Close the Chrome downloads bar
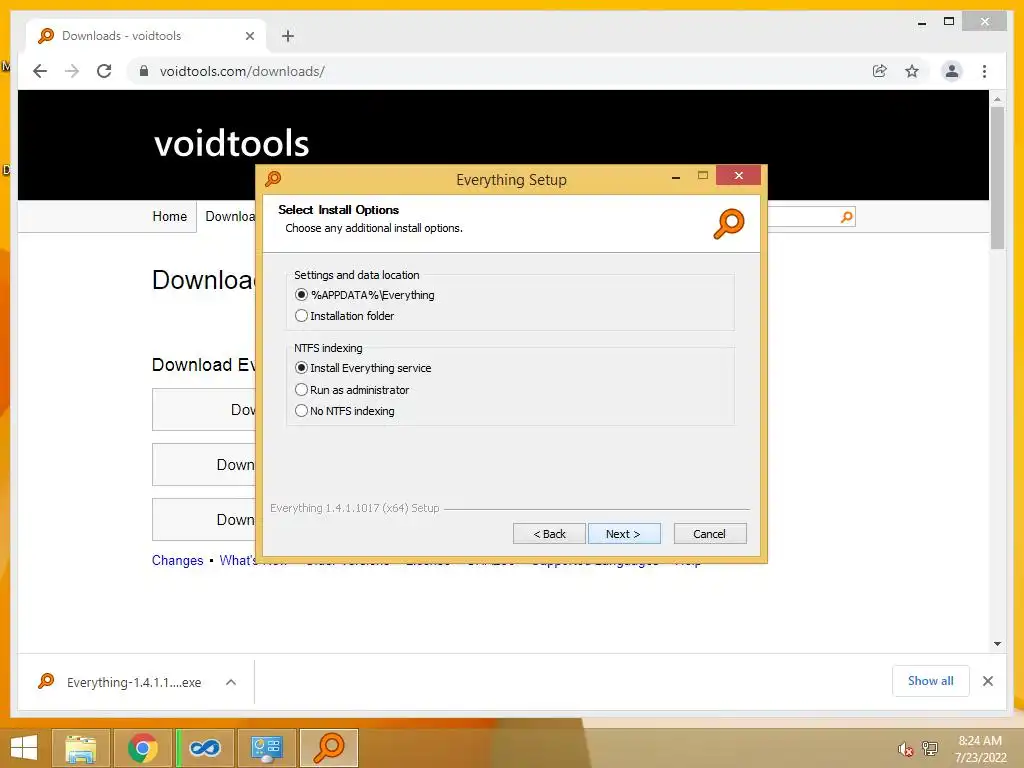This screenshot has width=1024, height=768. (988, 681)
